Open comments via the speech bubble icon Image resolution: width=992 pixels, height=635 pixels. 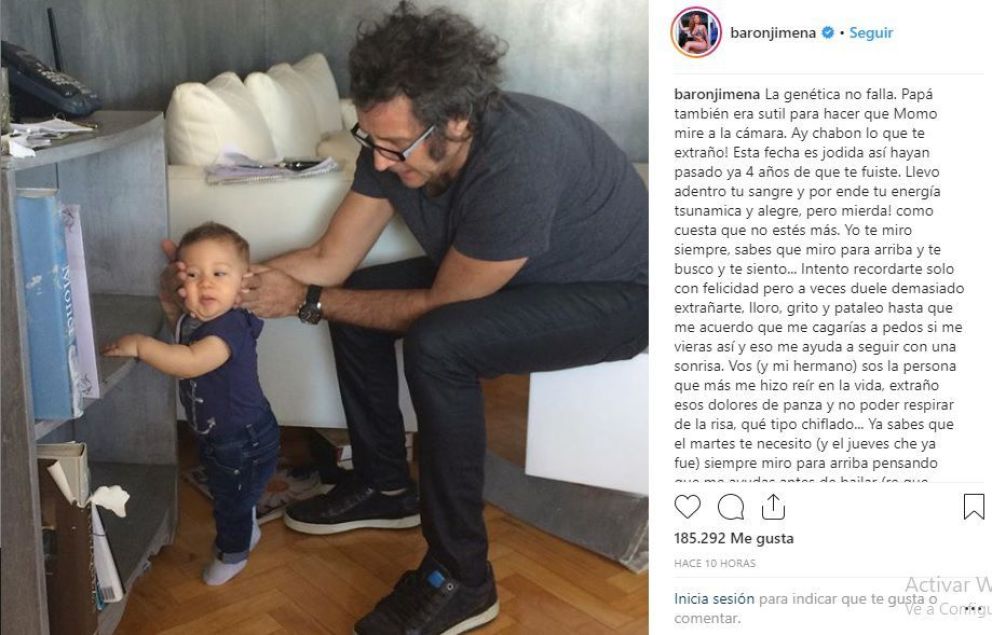coord(731,507)
